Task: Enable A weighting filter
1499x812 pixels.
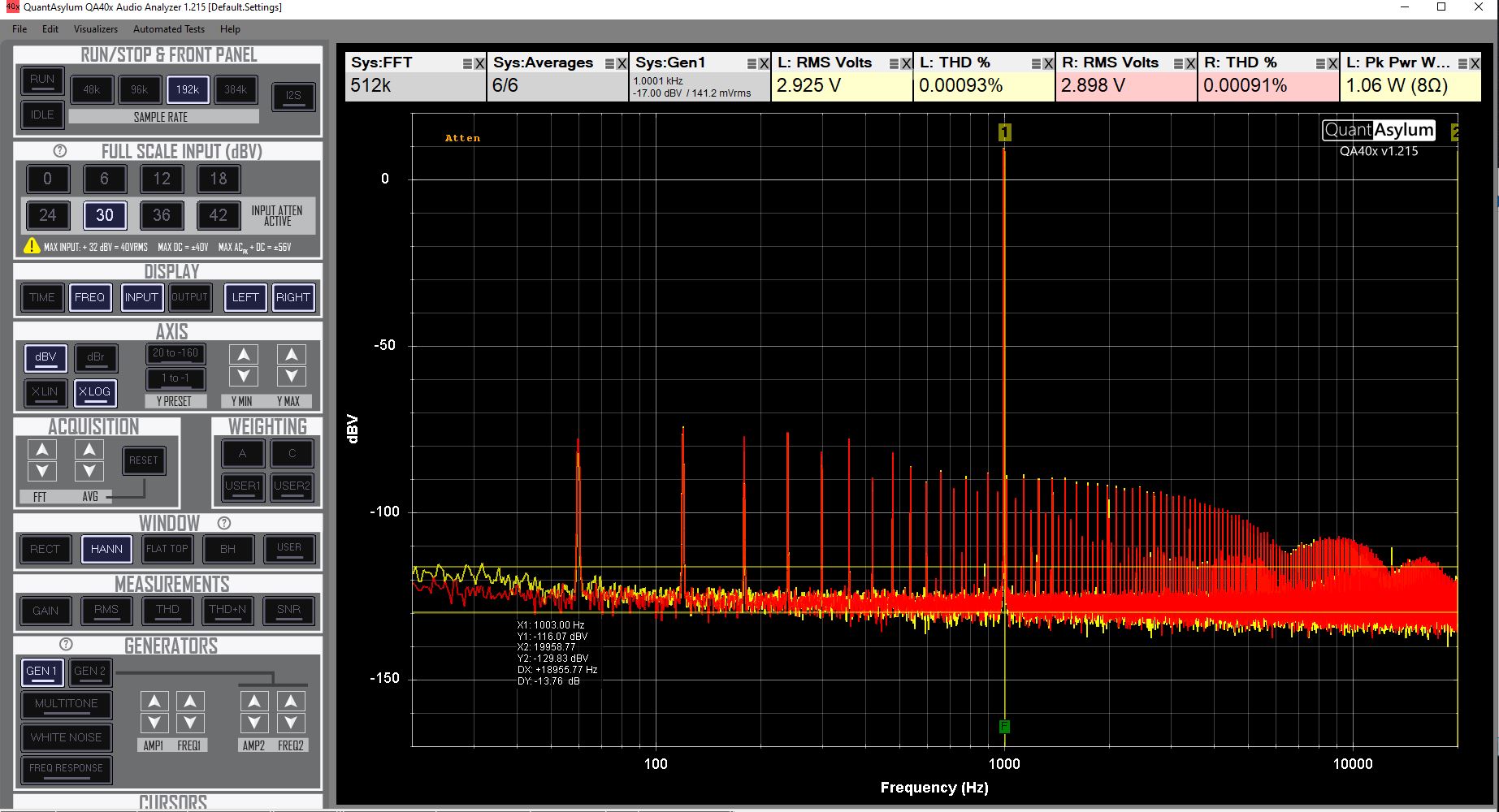Action: [x=242, y=454]
